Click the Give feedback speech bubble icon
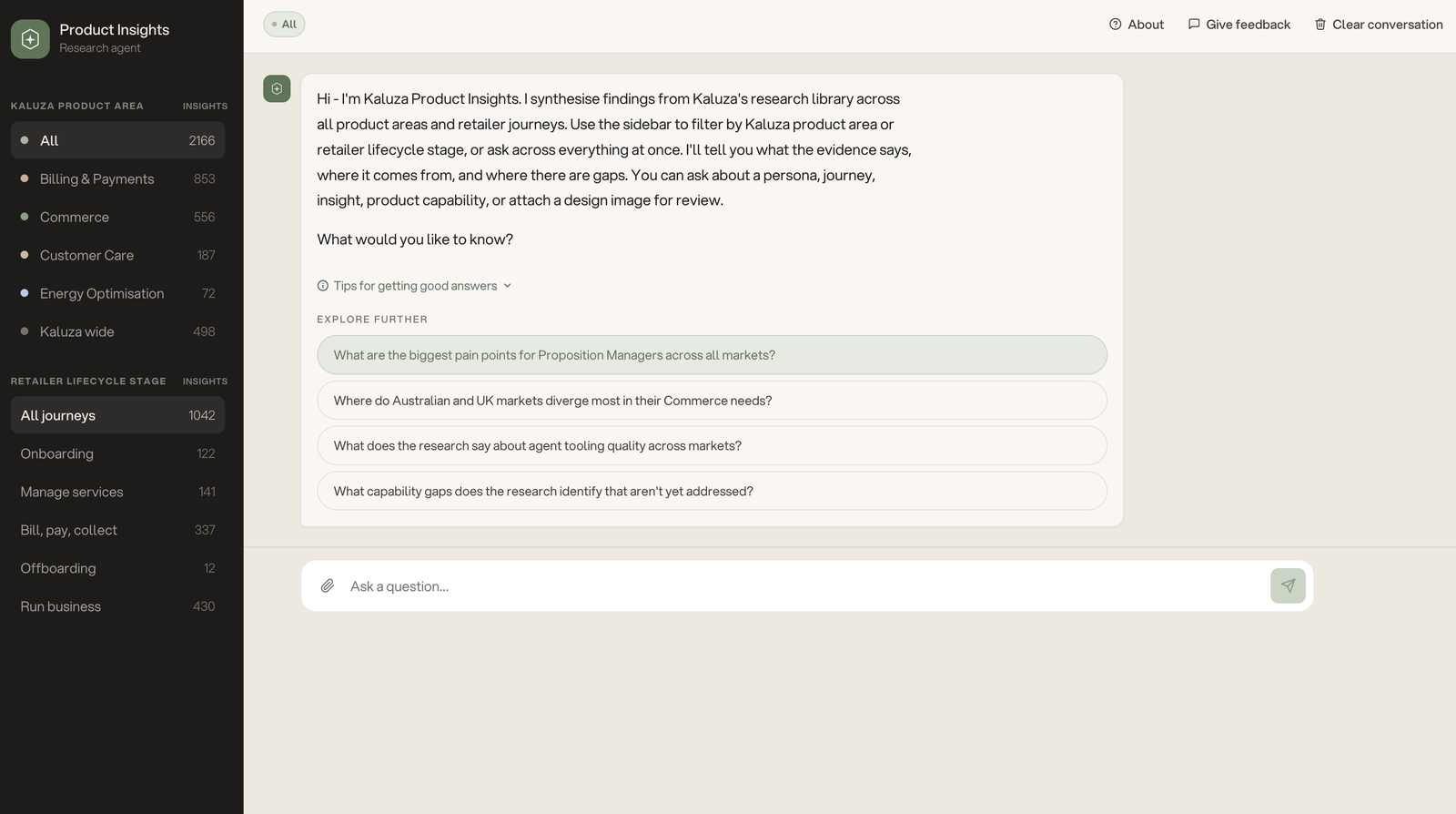The width and height of the screenshot is (1456, 814). [1194, 25]
